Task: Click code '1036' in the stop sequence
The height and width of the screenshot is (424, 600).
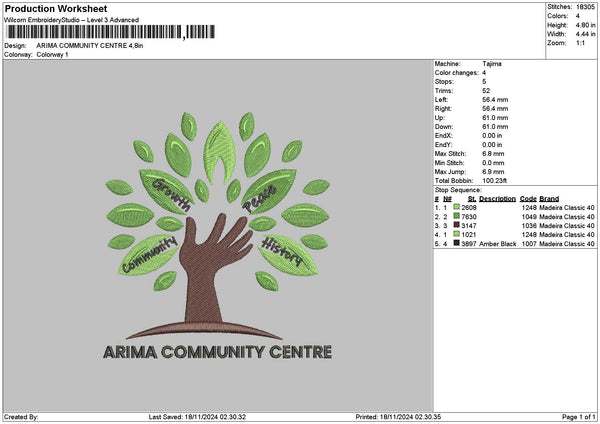Action: click(529, 226)
